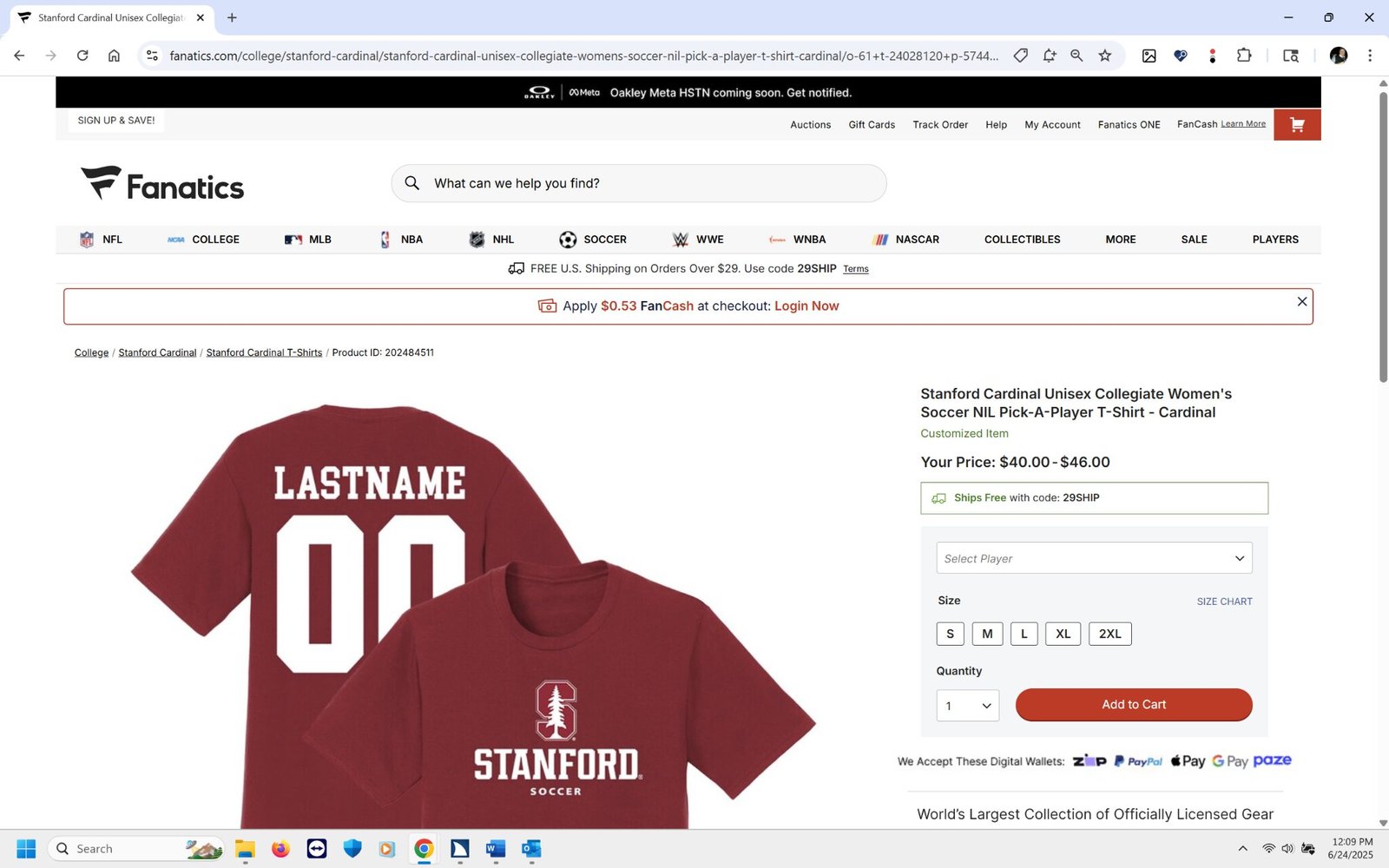Screen dimensions: 1389x868
Task: Click SIGN UP & SAVE! button
Action: pos(116,121)
